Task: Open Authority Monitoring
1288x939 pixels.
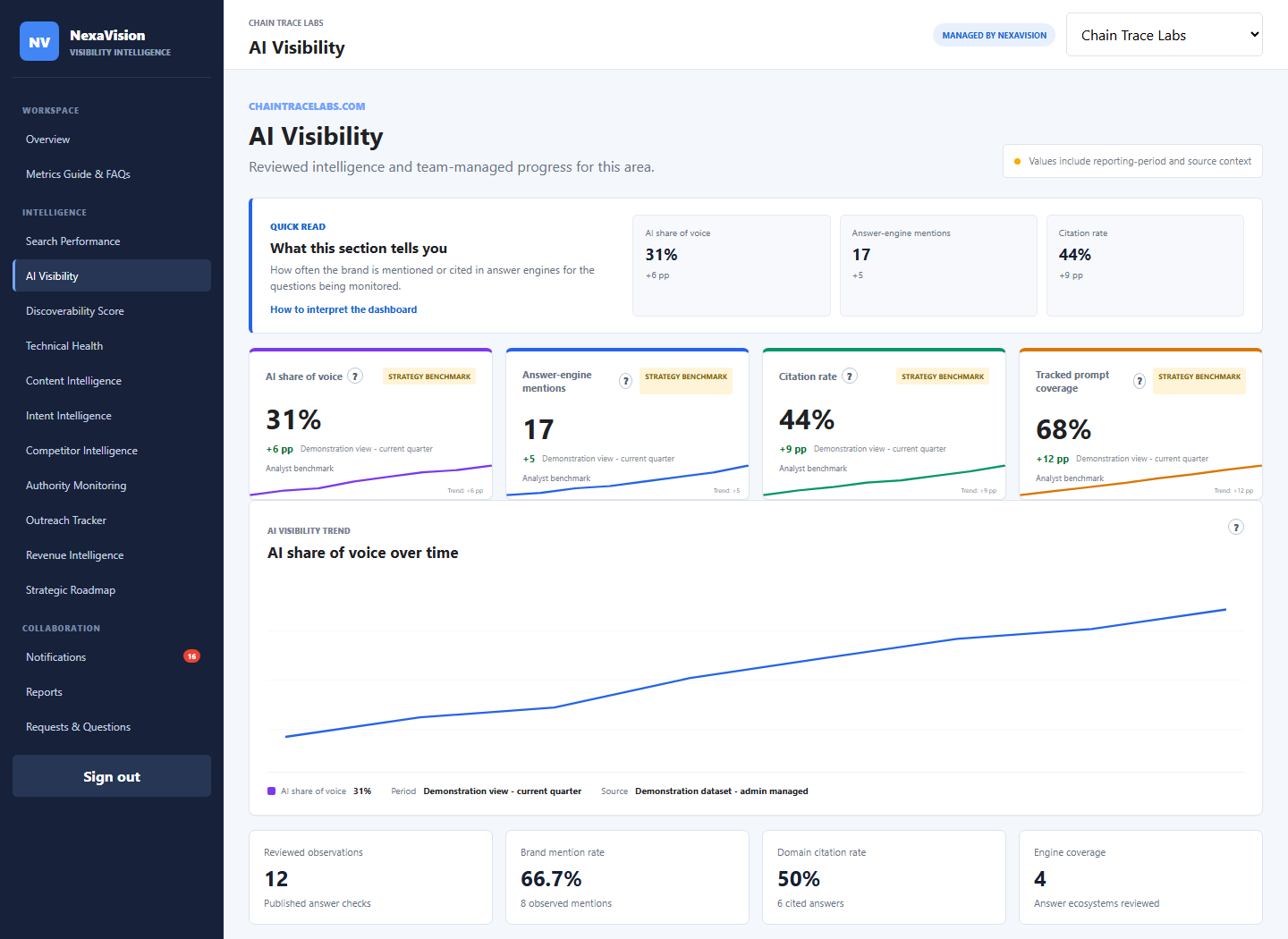Action: point(112,486)
